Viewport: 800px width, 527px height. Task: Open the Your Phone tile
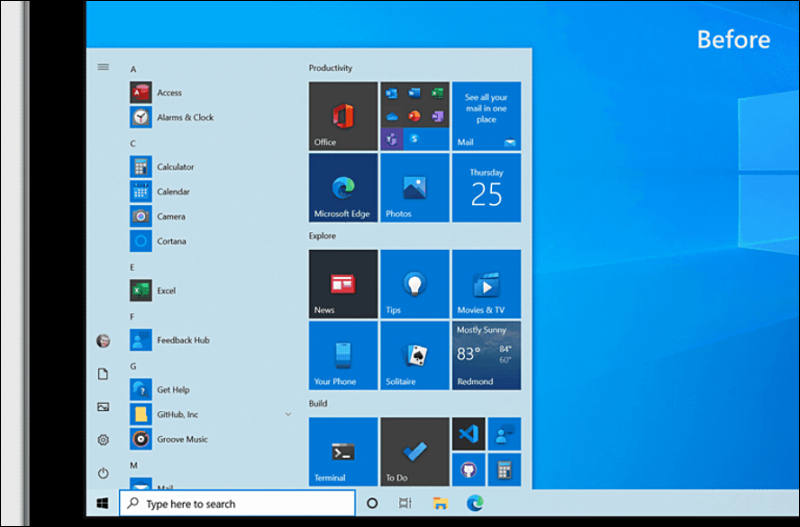tap(343, 356)
